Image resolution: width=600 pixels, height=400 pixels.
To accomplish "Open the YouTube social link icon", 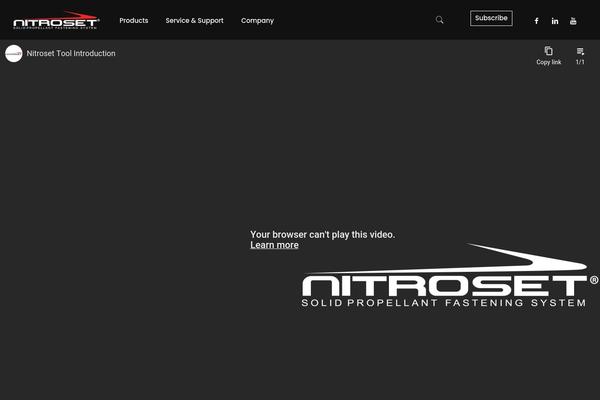I will tap(573, 21).
